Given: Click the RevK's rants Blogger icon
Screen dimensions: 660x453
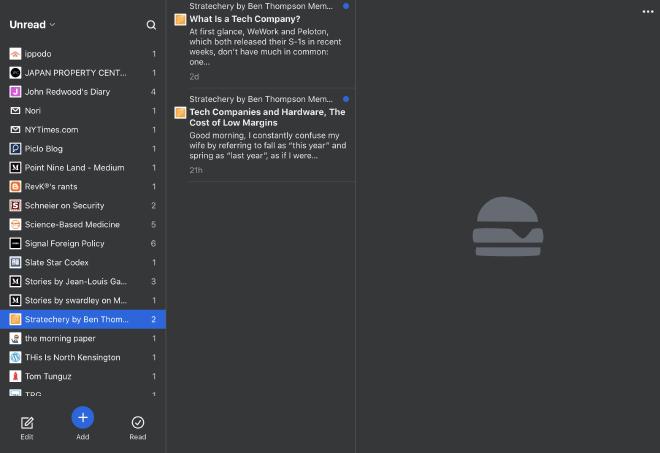Looking at the screenshot, I should pos(15,187).
